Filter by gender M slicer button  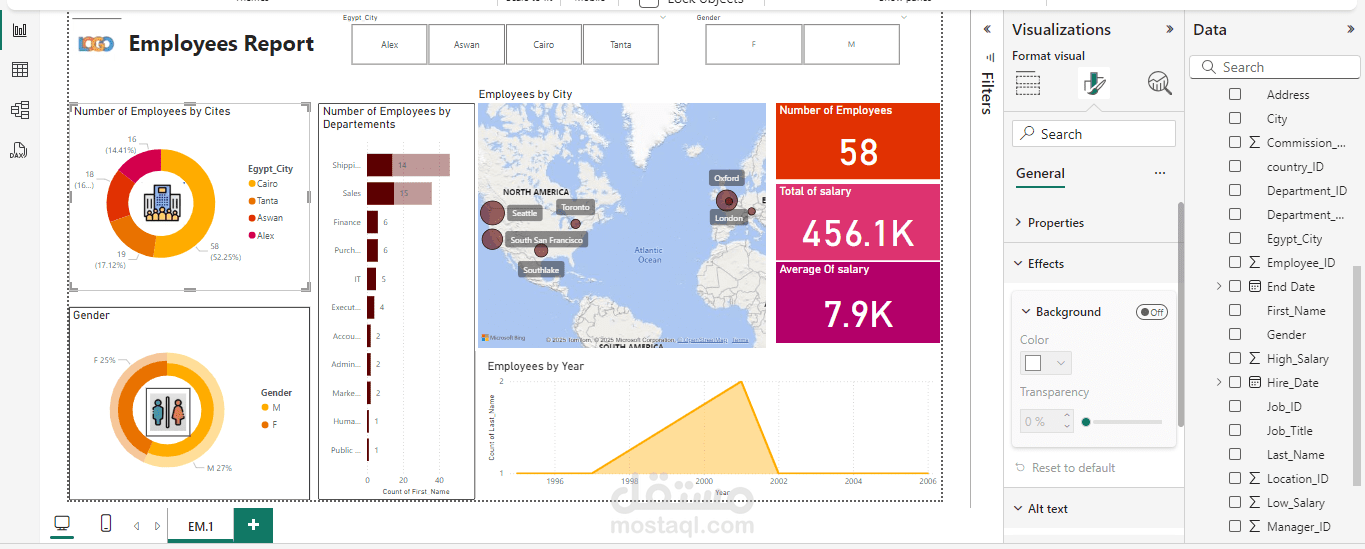point(851,45)
